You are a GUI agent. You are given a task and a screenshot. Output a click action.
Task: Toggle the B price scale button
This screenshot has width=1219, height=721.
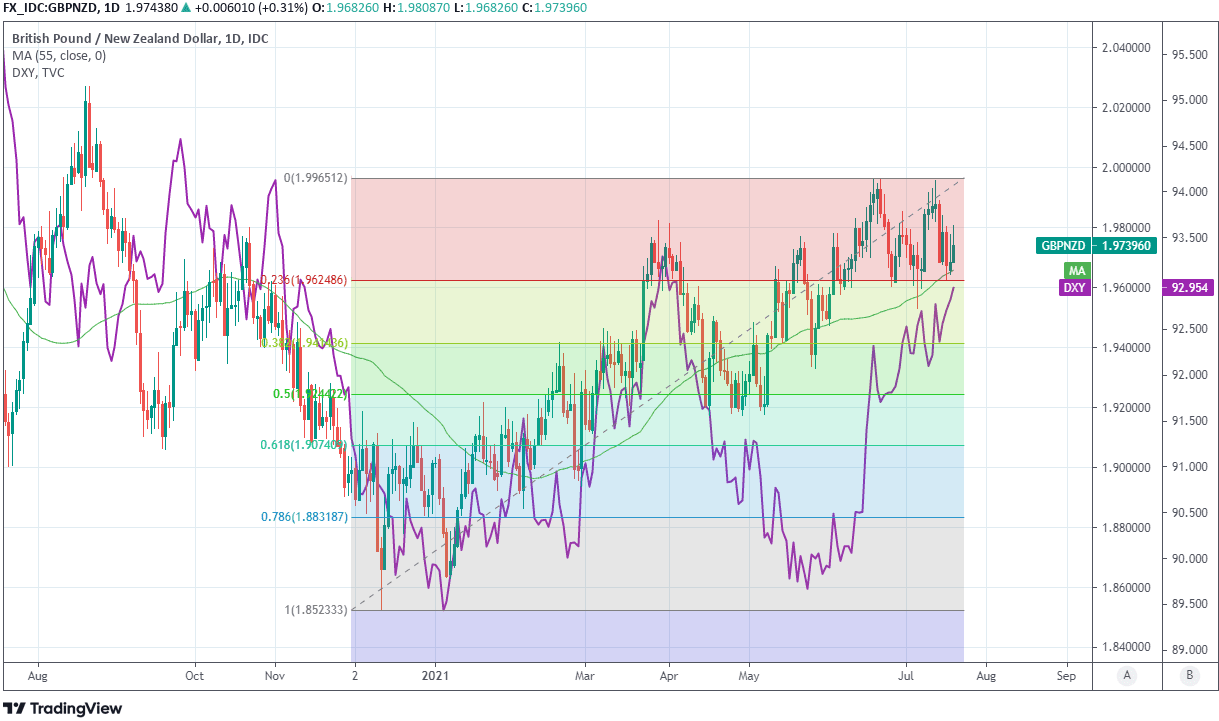coord(1189,675)
